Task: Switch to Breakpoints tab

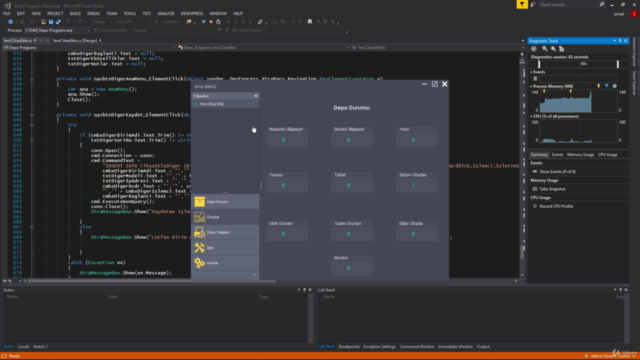Action: point(349,347)
